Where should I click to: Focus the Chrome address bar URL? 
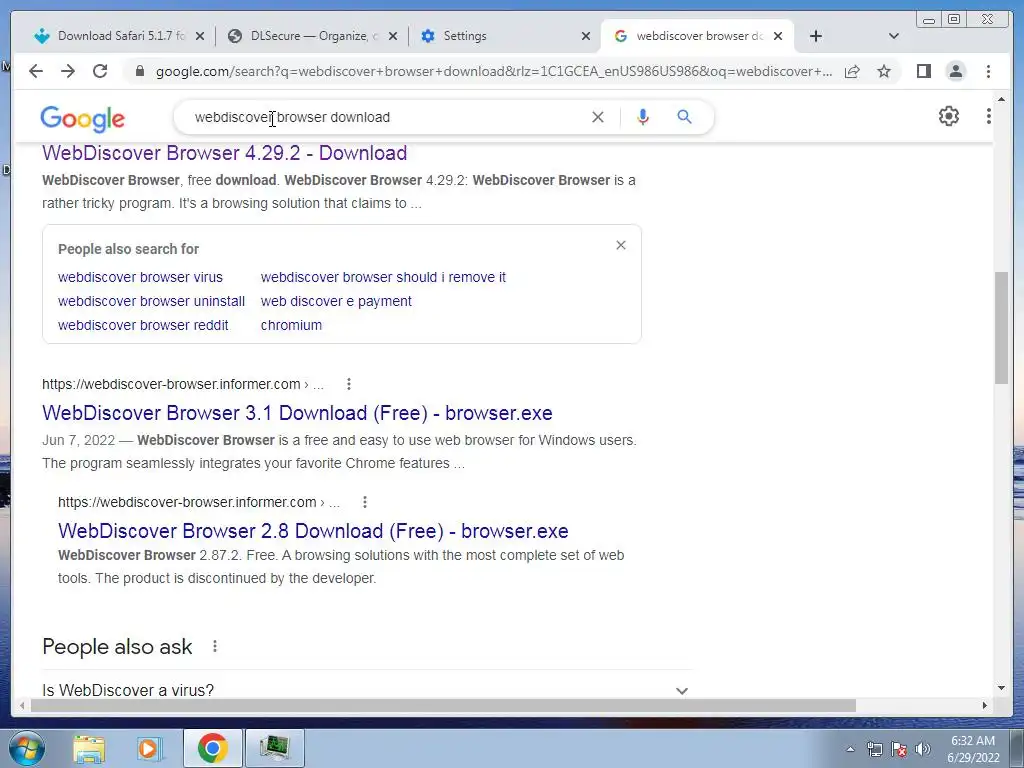[493, 71]
